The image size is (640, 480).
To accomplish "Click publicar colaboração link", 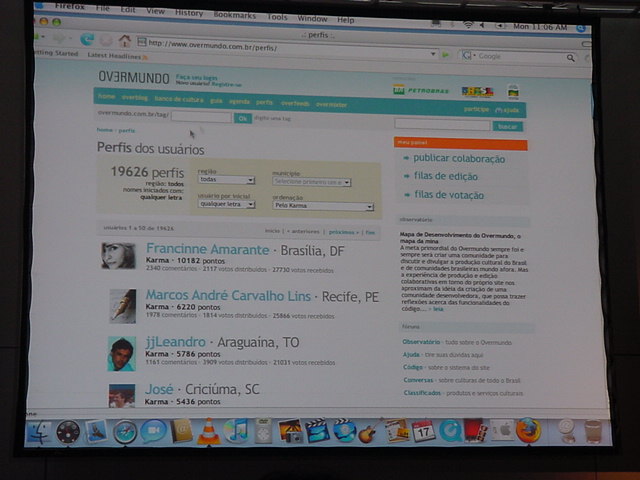I will [x=459, y=159].
